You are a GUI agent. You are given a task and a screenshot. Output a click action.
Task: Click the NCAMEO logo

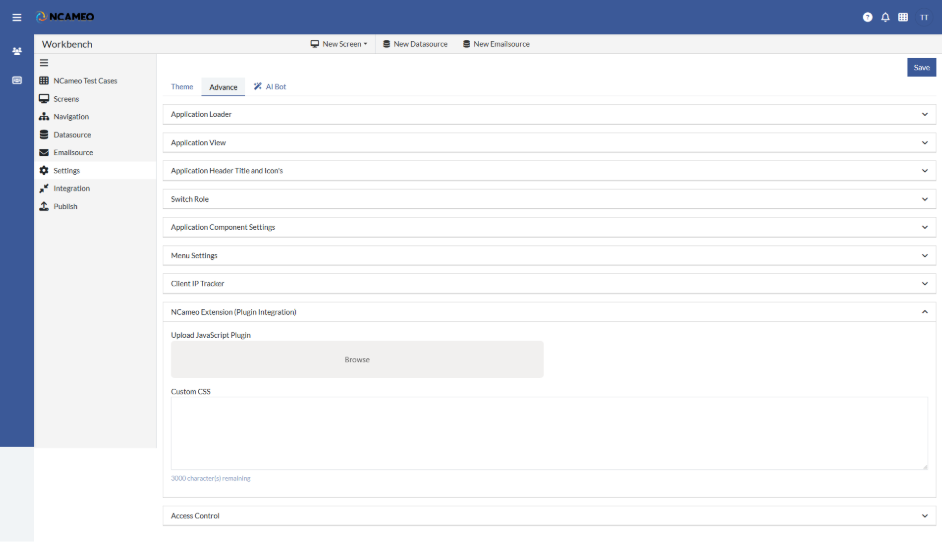point(65,17)
